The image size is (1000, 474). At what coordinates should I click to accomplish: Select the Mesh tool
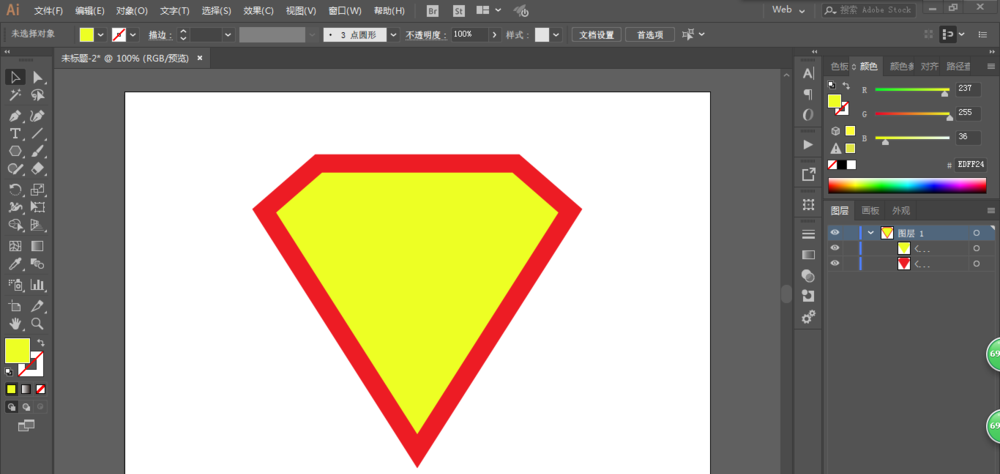15,246
